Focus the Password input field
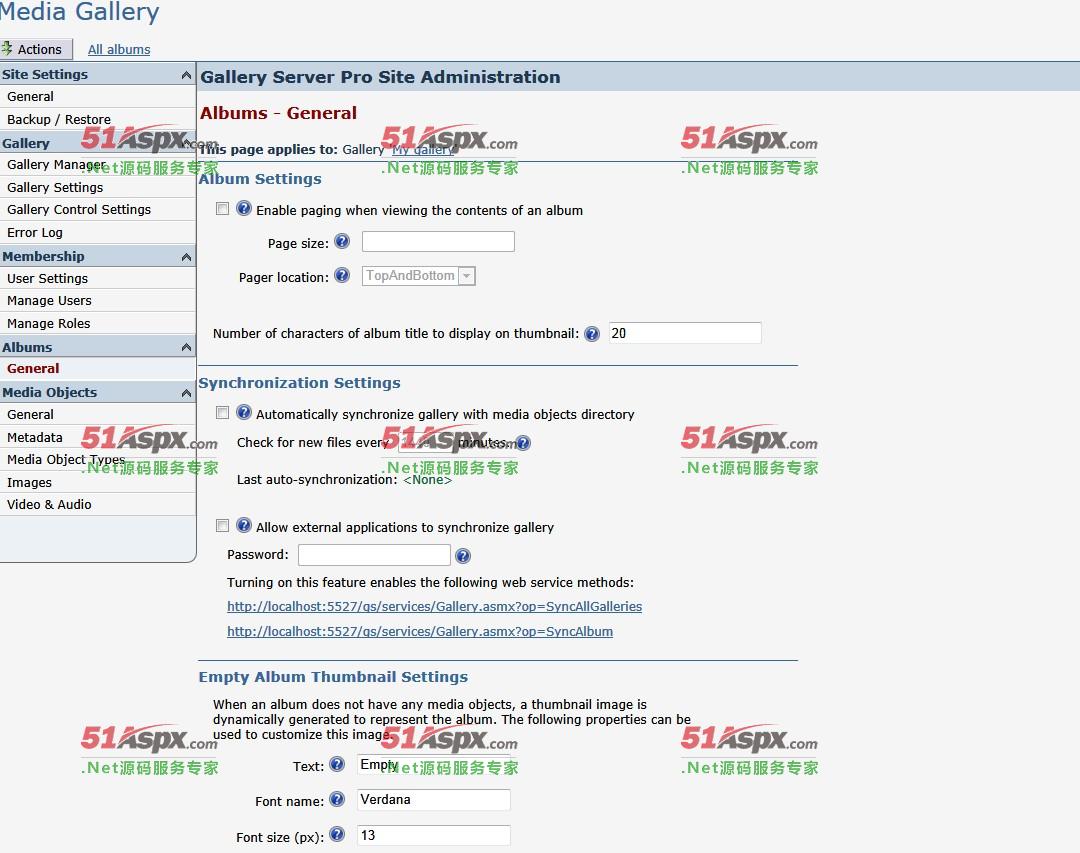This screenshot has height=853, width=1080. (374, 555)
